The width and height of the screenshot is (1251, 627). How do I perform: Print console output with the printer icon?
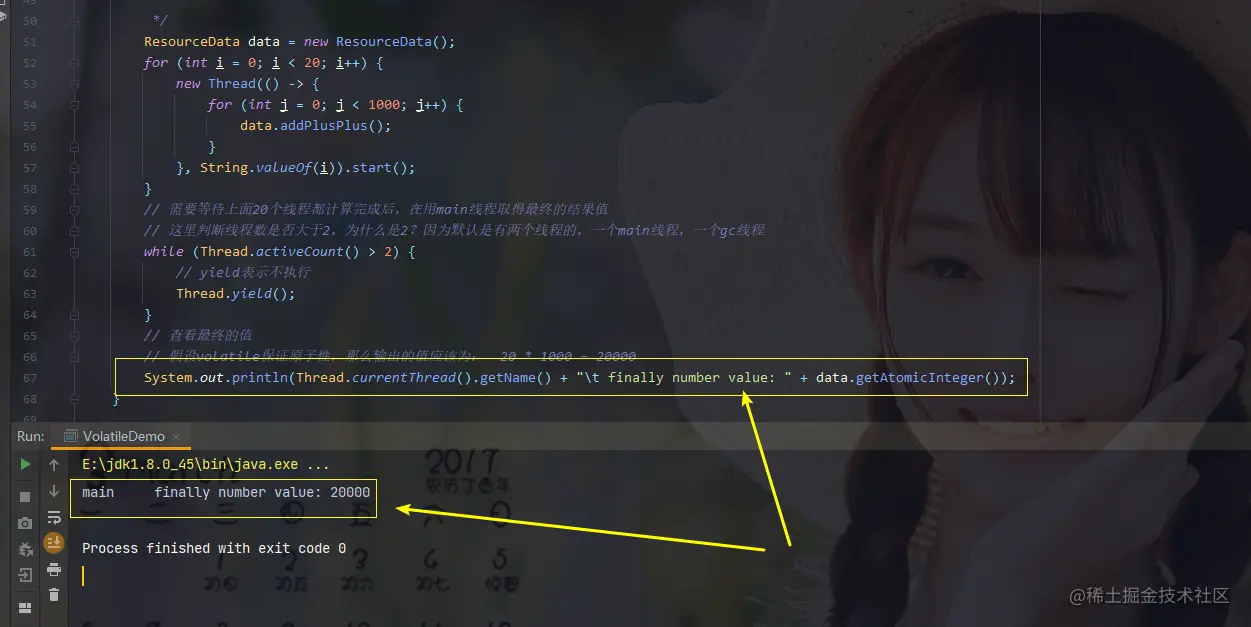point(54,569)
